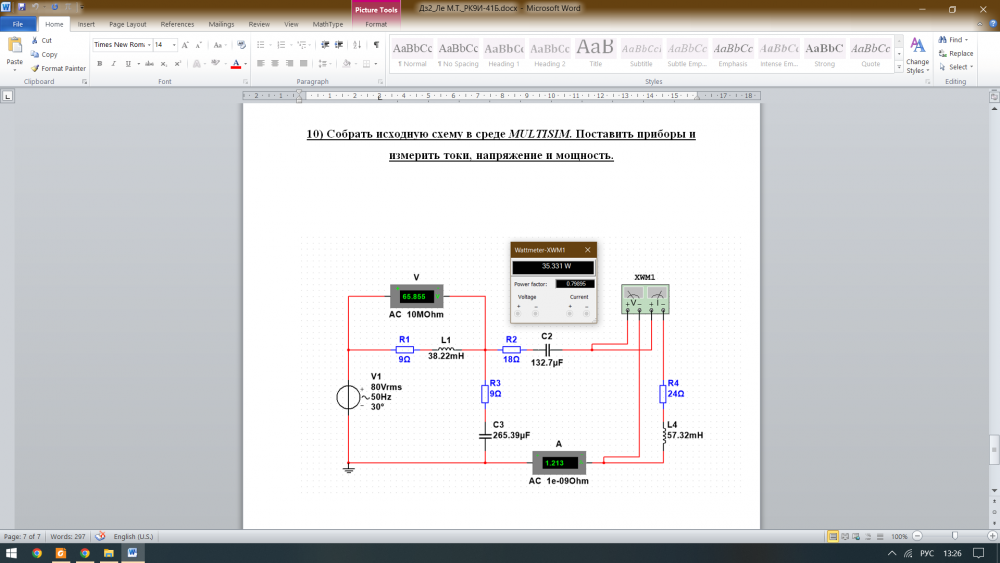
Task: Center align the paragraph
Action: pyautogui.click(x=274, y=63)
